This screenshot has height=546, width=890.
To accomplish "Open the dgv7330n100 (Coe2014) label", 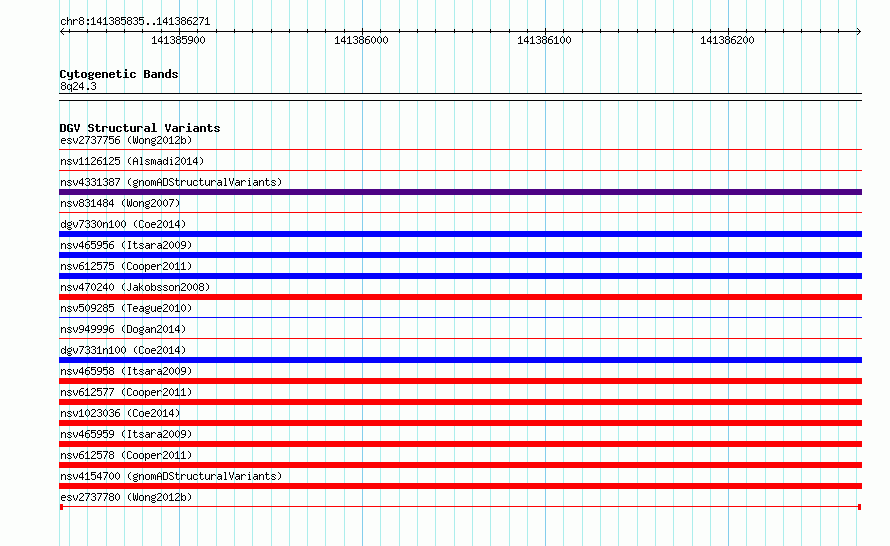I will (x=123, y=224).
